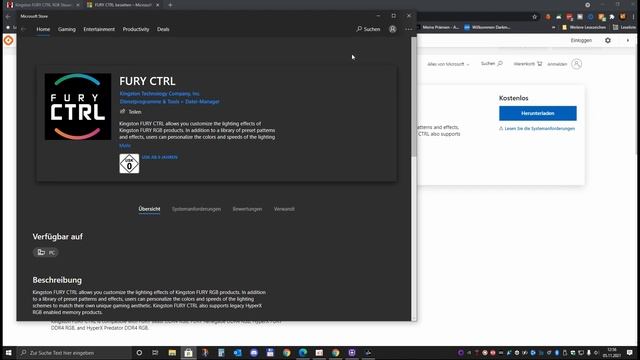Open Discord from the taskbar
The image size is (640, 360).
click(x=254, y=353)
